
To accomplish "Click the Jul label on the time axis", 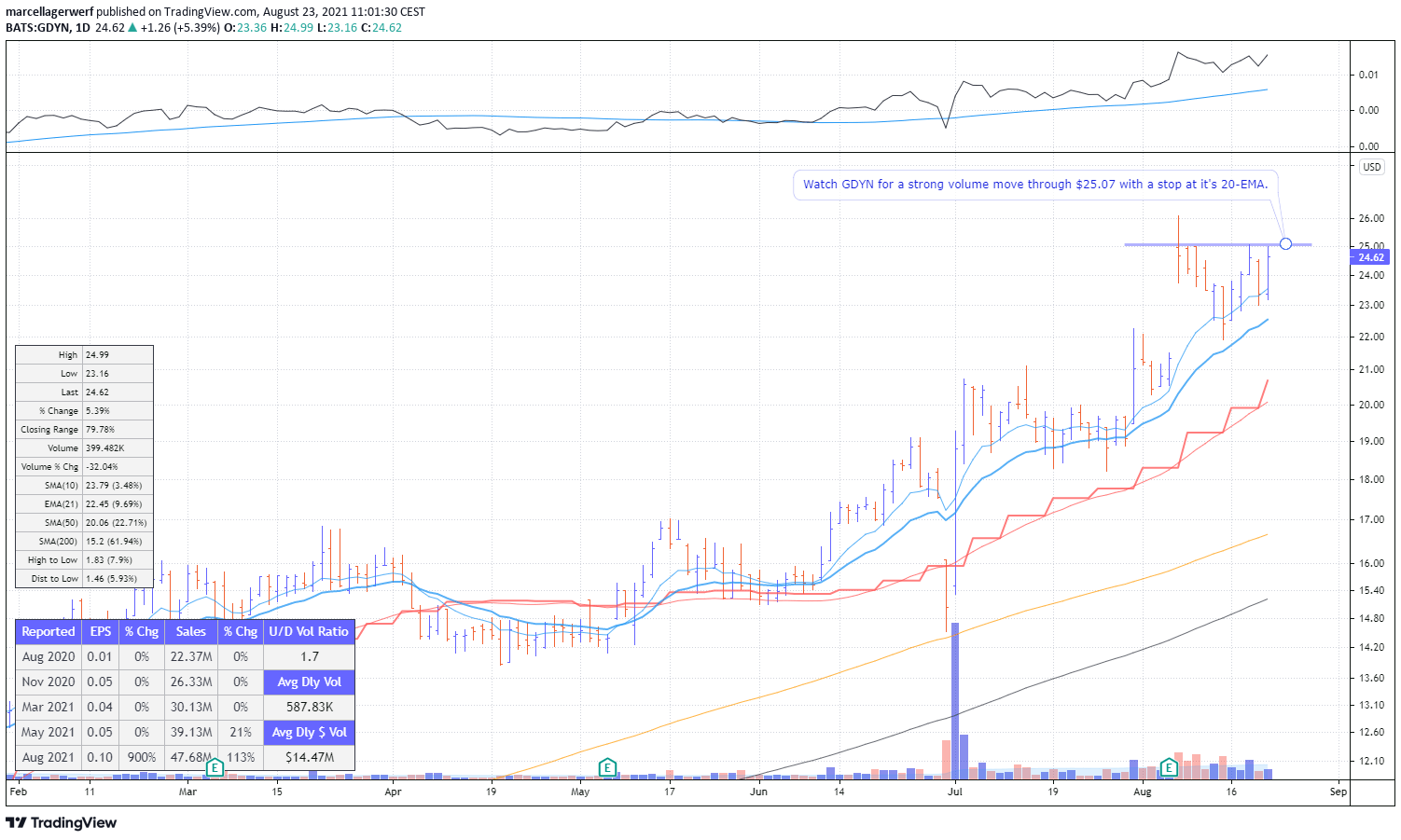I will point(955,792).
